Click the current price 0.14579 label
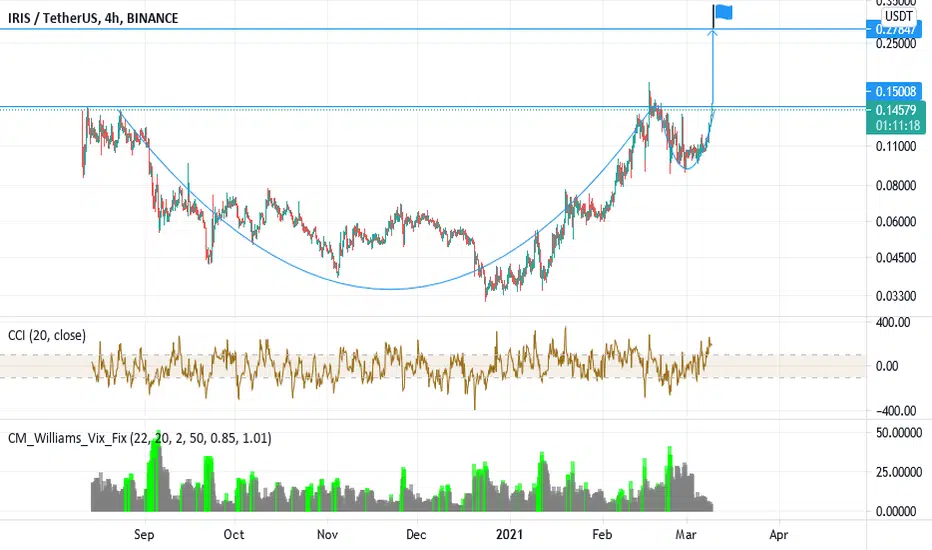 pos(896,110)
